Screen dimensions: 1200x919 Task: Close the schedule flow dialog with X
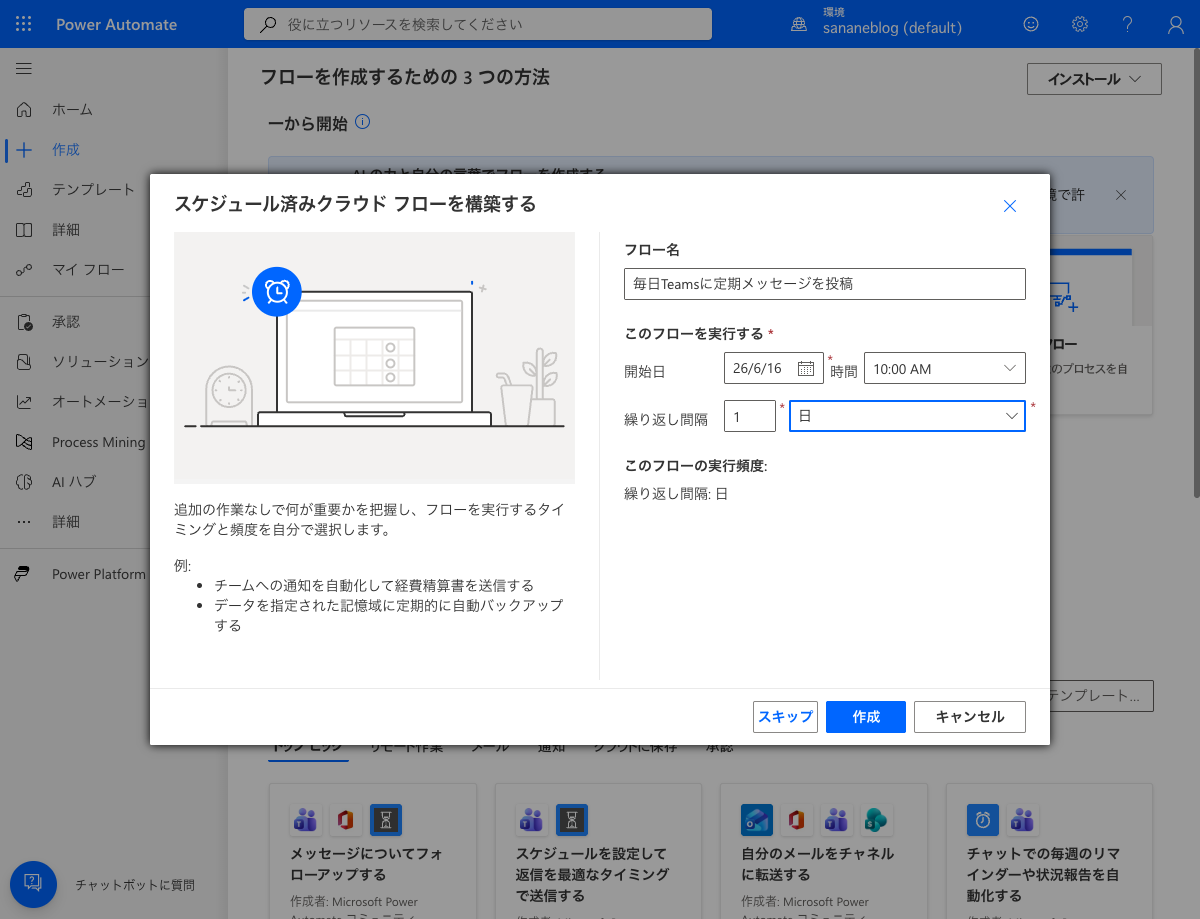pyautogui.click(x=1010, y=206)
